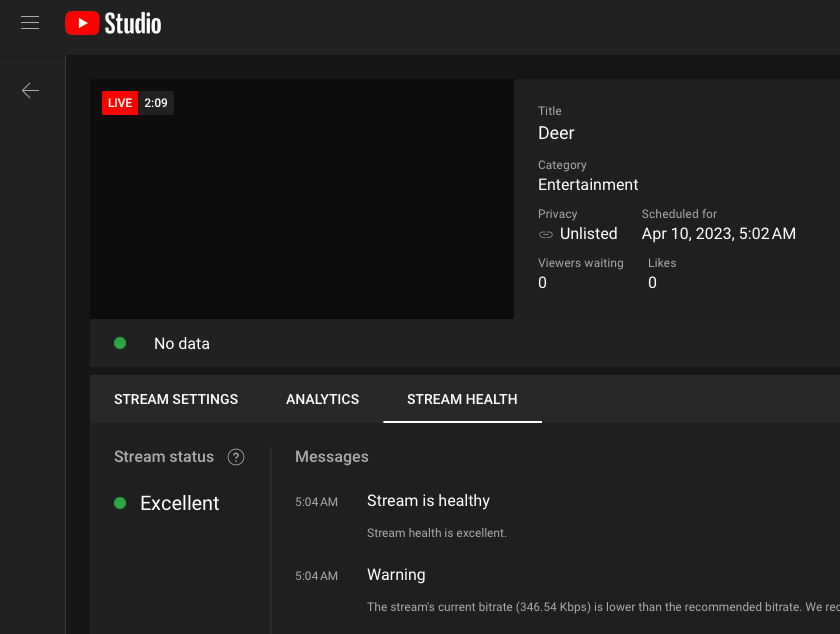Open the ANALYTICS tab
Viewport: 840px width, 634px height.
pos(322,399)
